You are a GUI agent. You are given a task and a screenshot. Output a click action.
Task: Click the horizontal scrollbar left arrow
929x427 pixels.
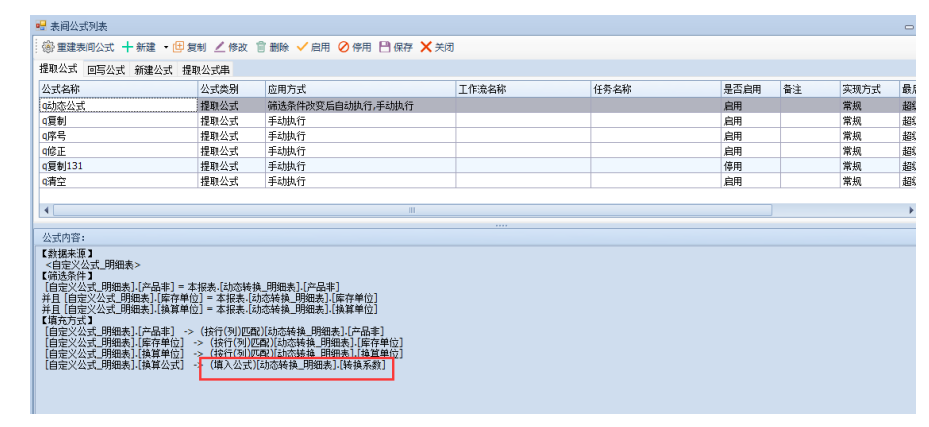pyautogui.click(x=45, y=210)
